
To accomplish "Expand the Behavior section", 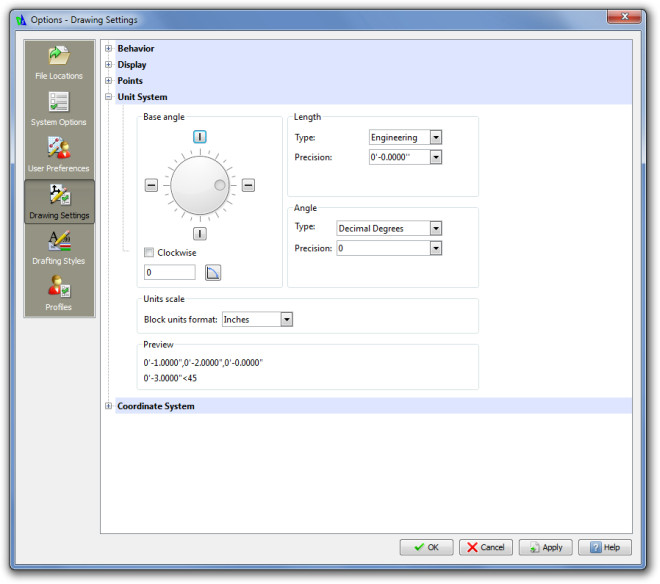I will (x=108, y=48).
